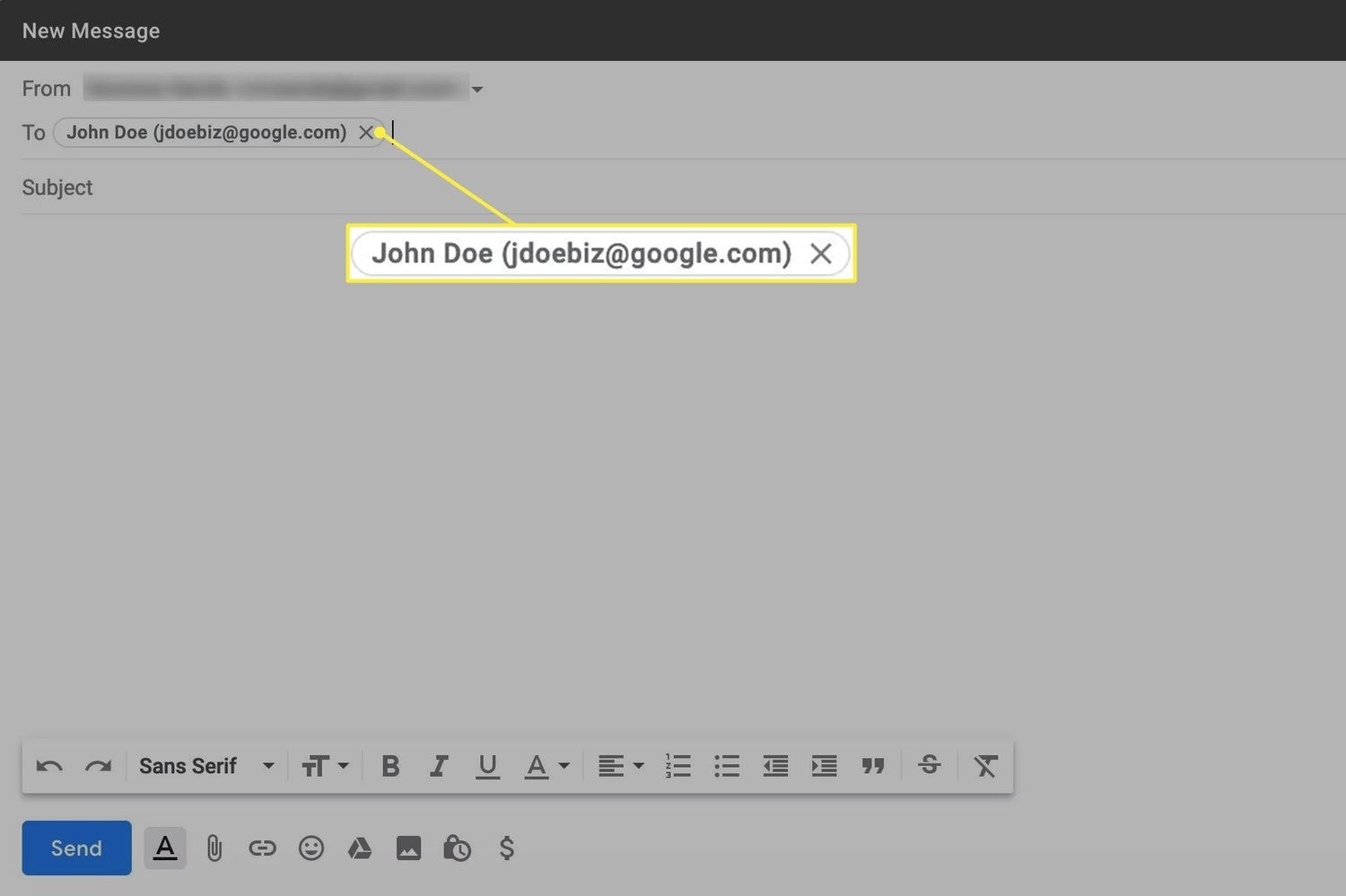Screen dimensions: 1346x896
Task: Open the text alignment dropdown
Action: tap(621, 766)
